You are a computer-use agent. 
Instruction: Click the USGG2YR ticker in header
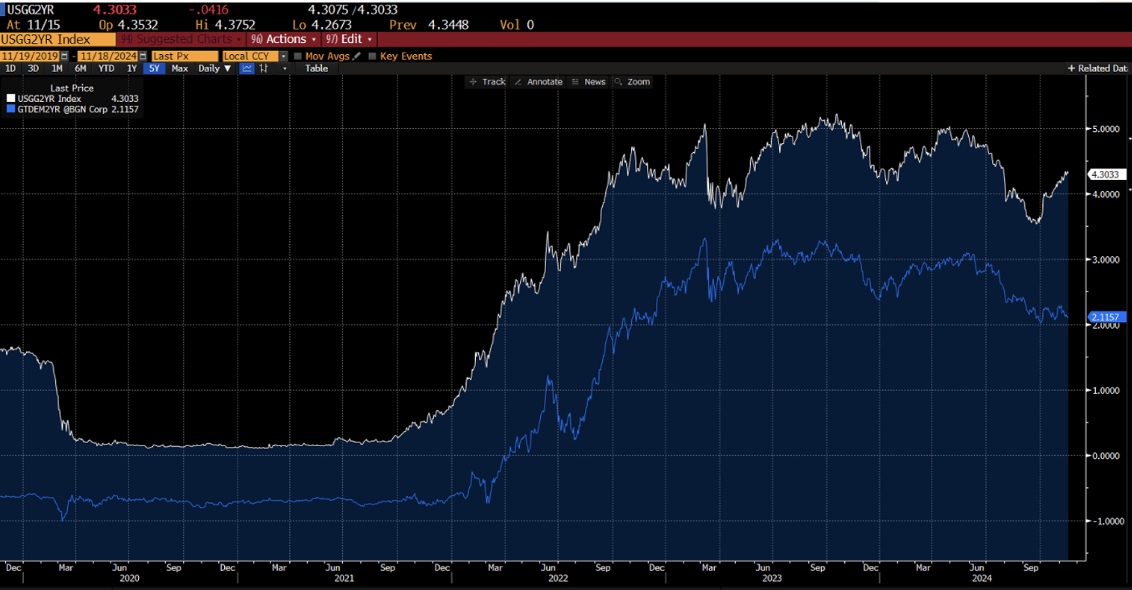(30, 10)
